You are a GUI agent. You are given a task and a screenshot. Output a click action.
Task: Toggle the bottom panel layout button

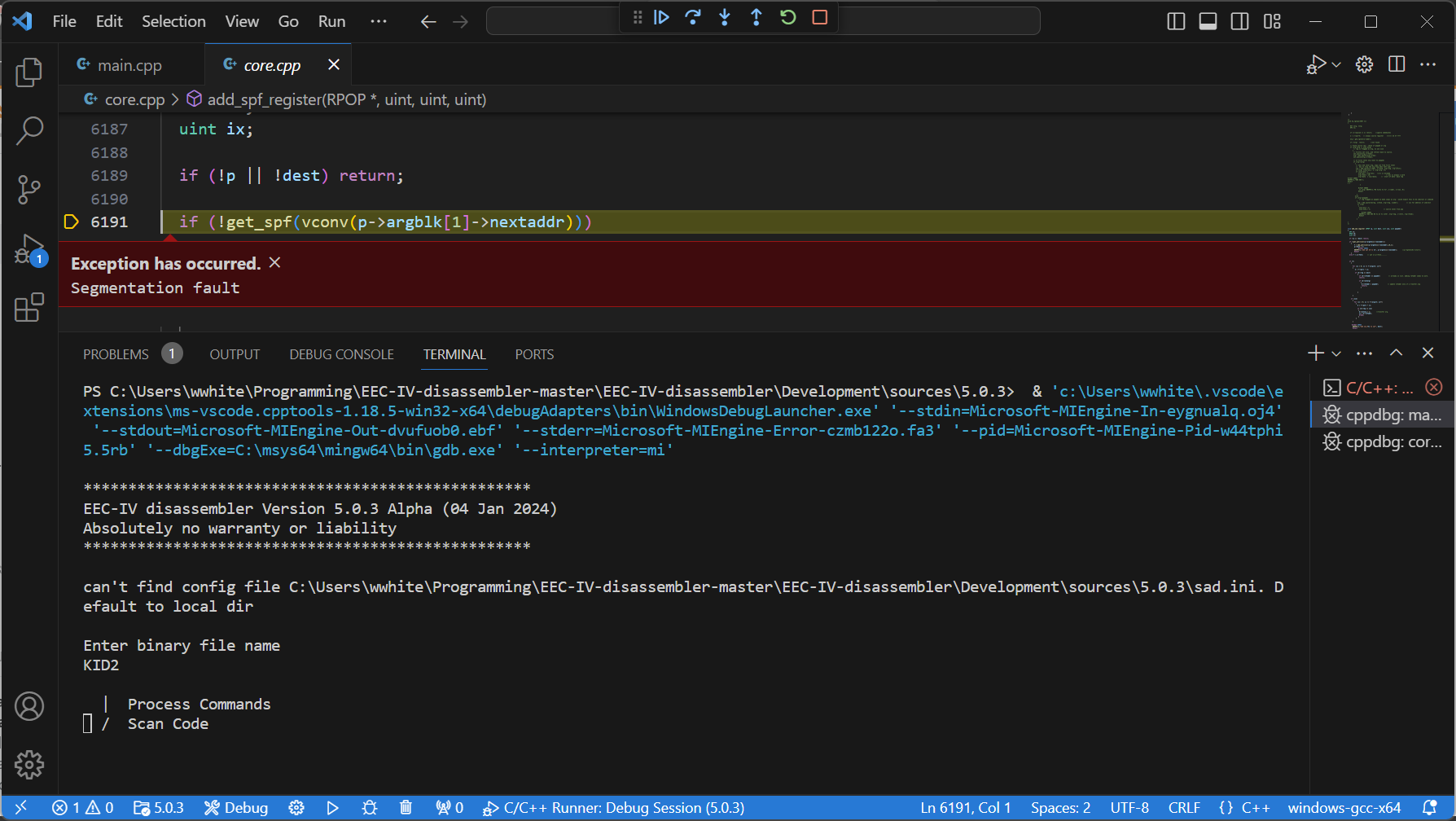[x=1208, y=22]
